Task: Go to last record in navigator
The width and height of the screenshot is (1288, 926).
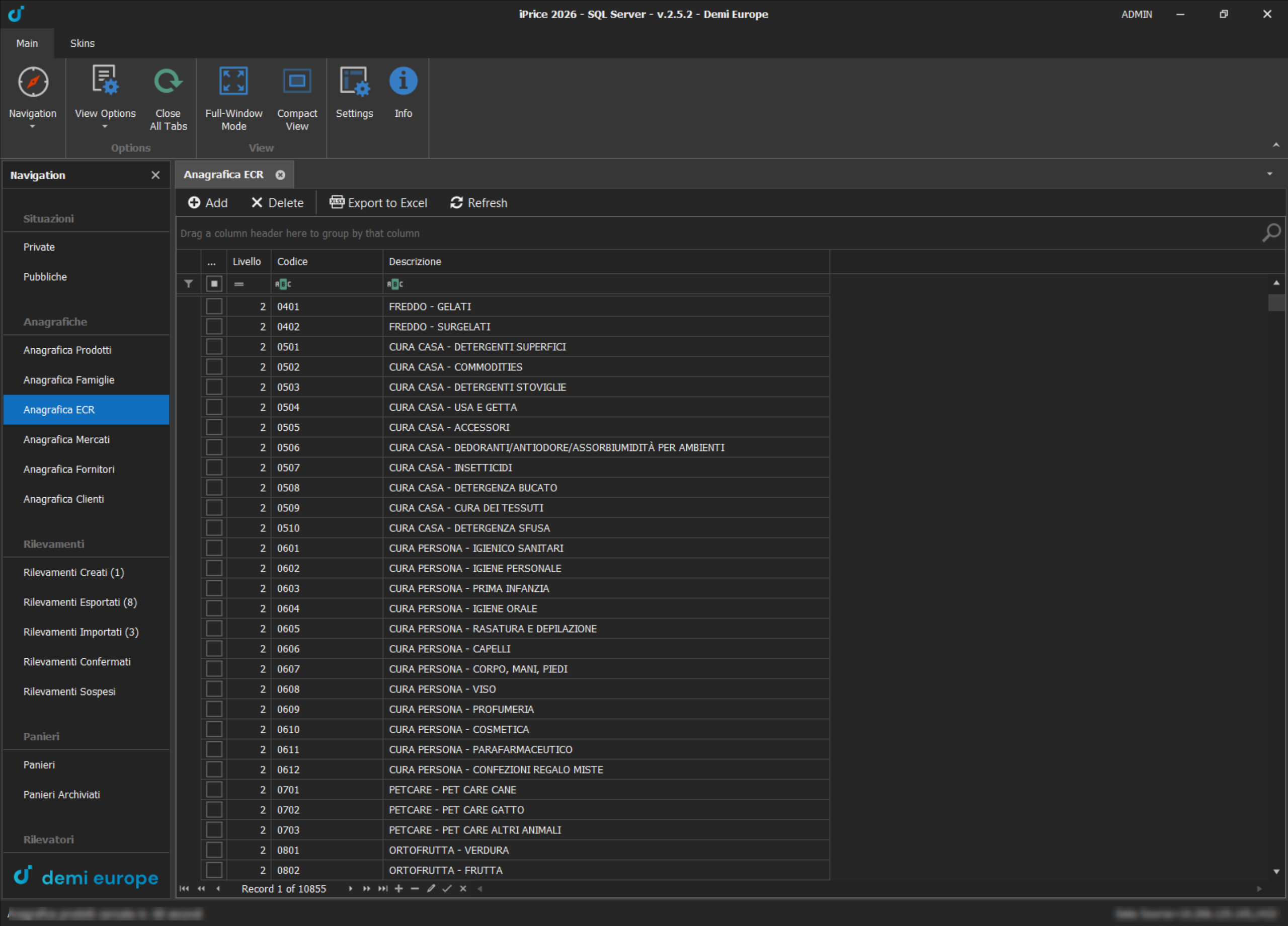Action: click(x=383, y=888)
